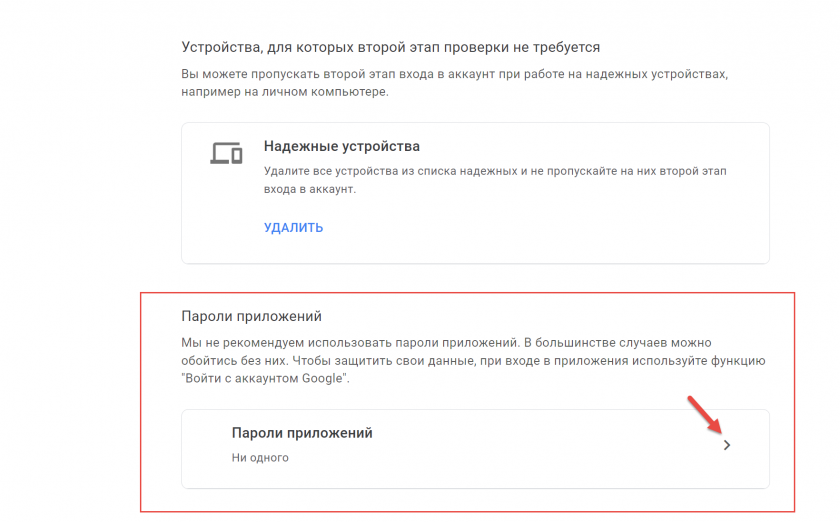Screen dimensions: 840x522
Task: Expand app passwords with the chevron arrow
Action: coord(727,445)
